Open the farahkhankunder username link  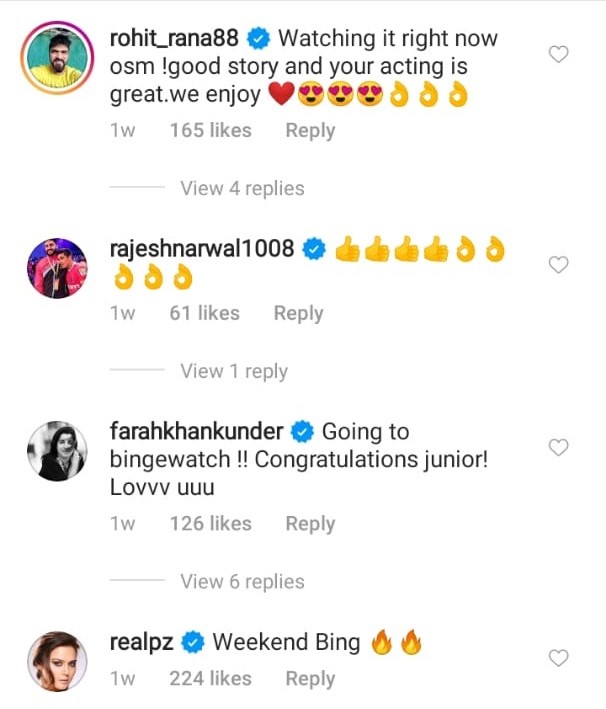[197, 432]
